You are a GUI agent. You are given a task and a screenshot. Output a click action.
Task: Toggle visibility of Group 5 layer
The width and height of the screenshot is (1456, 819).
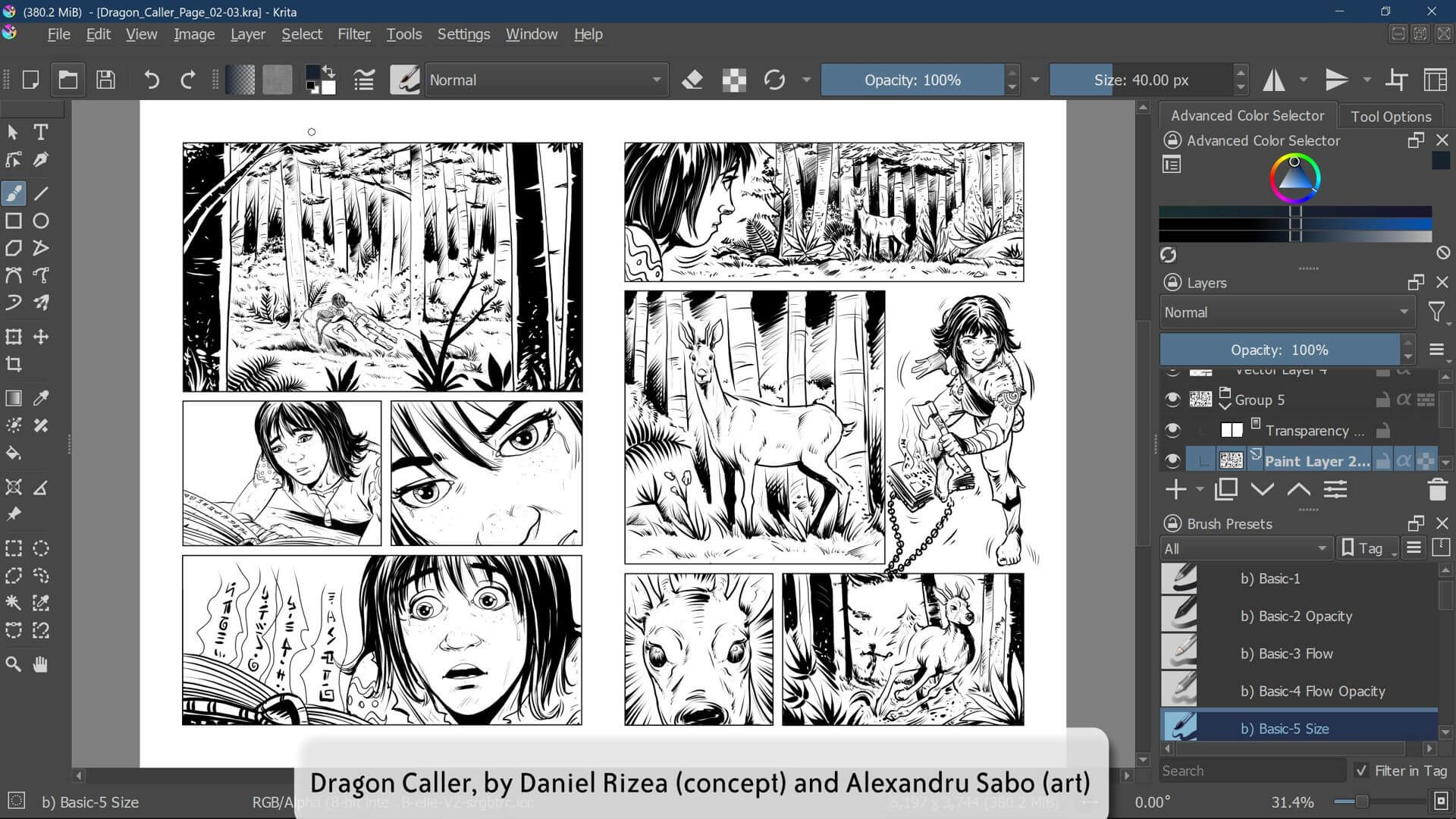coord(1172,400)
